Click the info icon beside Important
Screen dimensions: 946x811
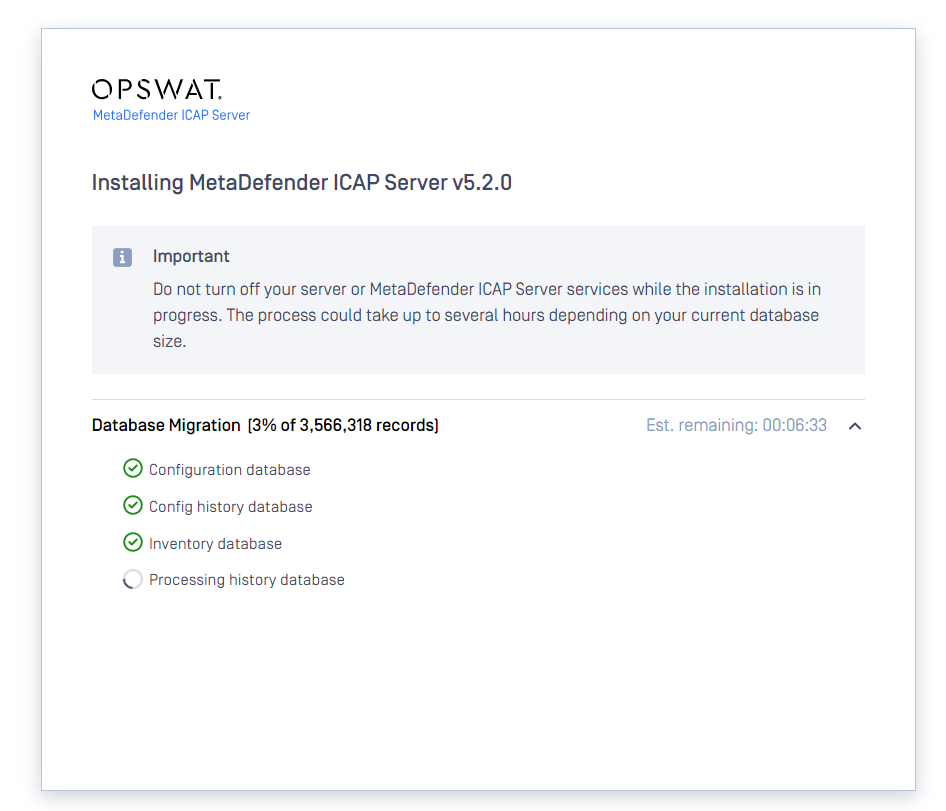click(122, 257)
